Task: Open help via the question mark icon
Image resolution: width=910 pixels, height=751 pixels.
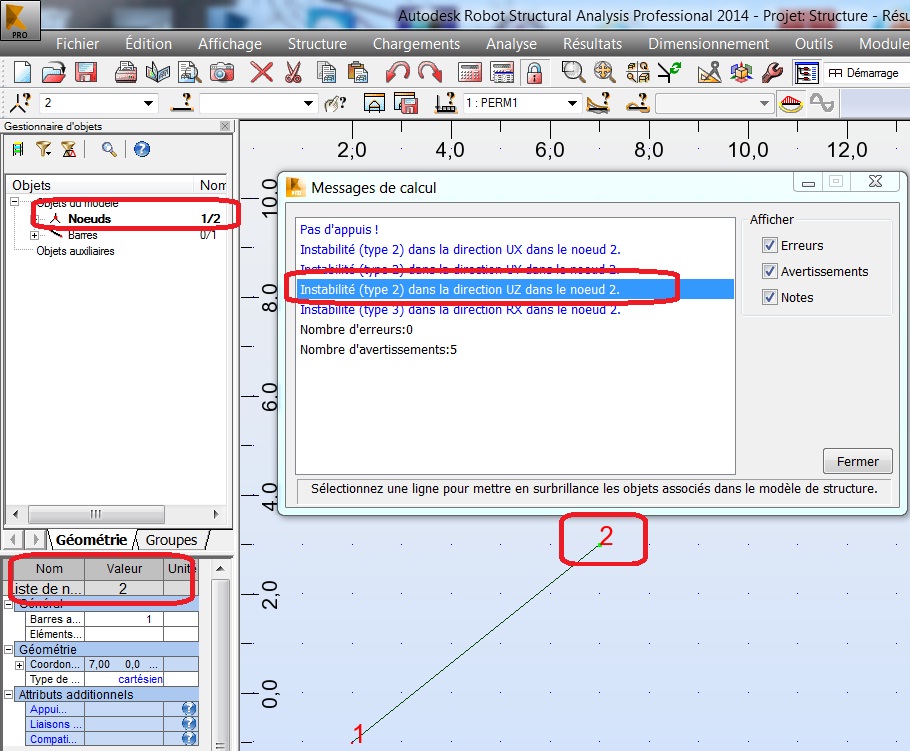Action: 141,149
